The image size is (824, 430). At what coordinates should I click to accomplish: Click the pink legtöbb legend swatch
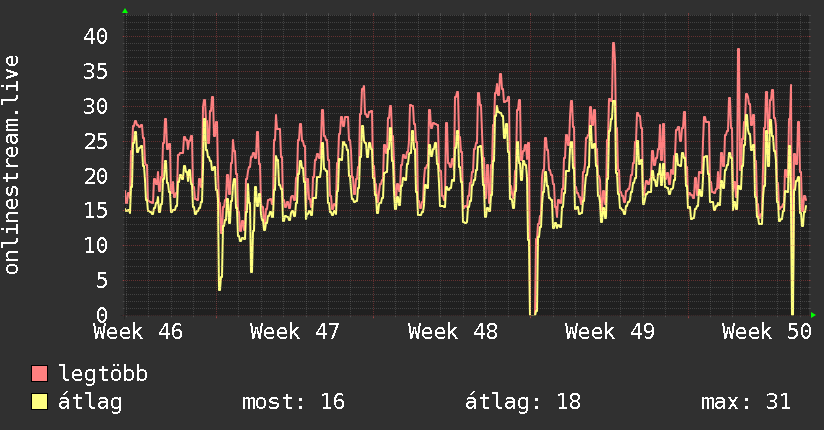click(x=39, y=373)
